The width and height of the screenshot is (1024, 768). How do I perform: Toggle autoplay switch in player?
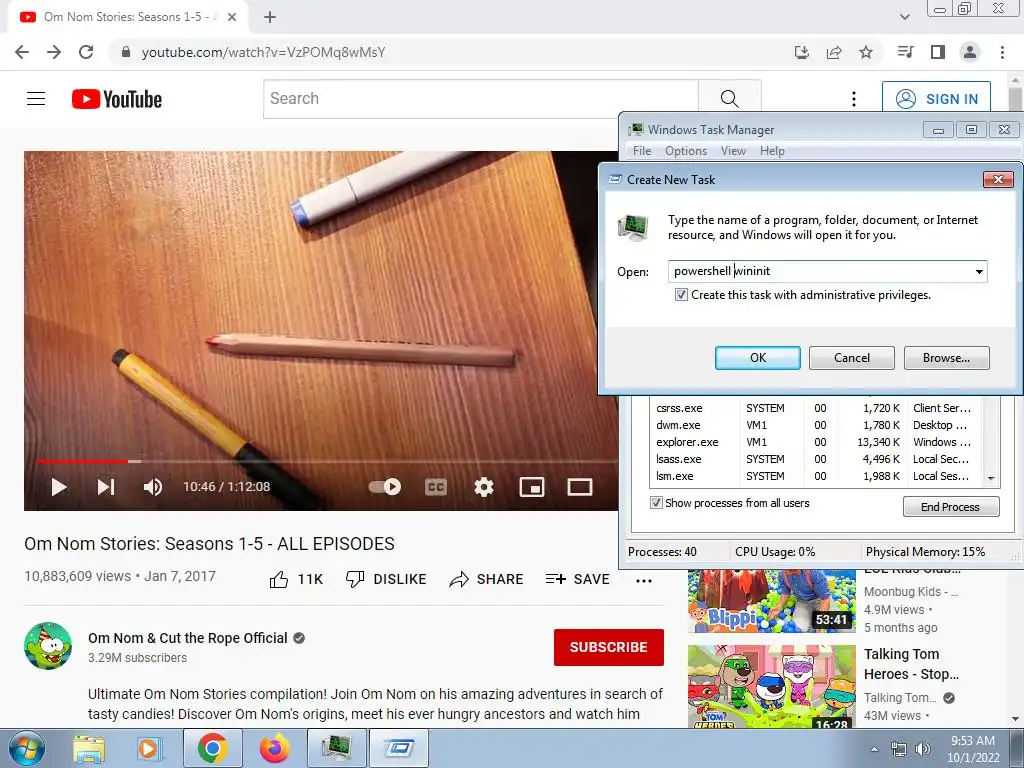385,487
